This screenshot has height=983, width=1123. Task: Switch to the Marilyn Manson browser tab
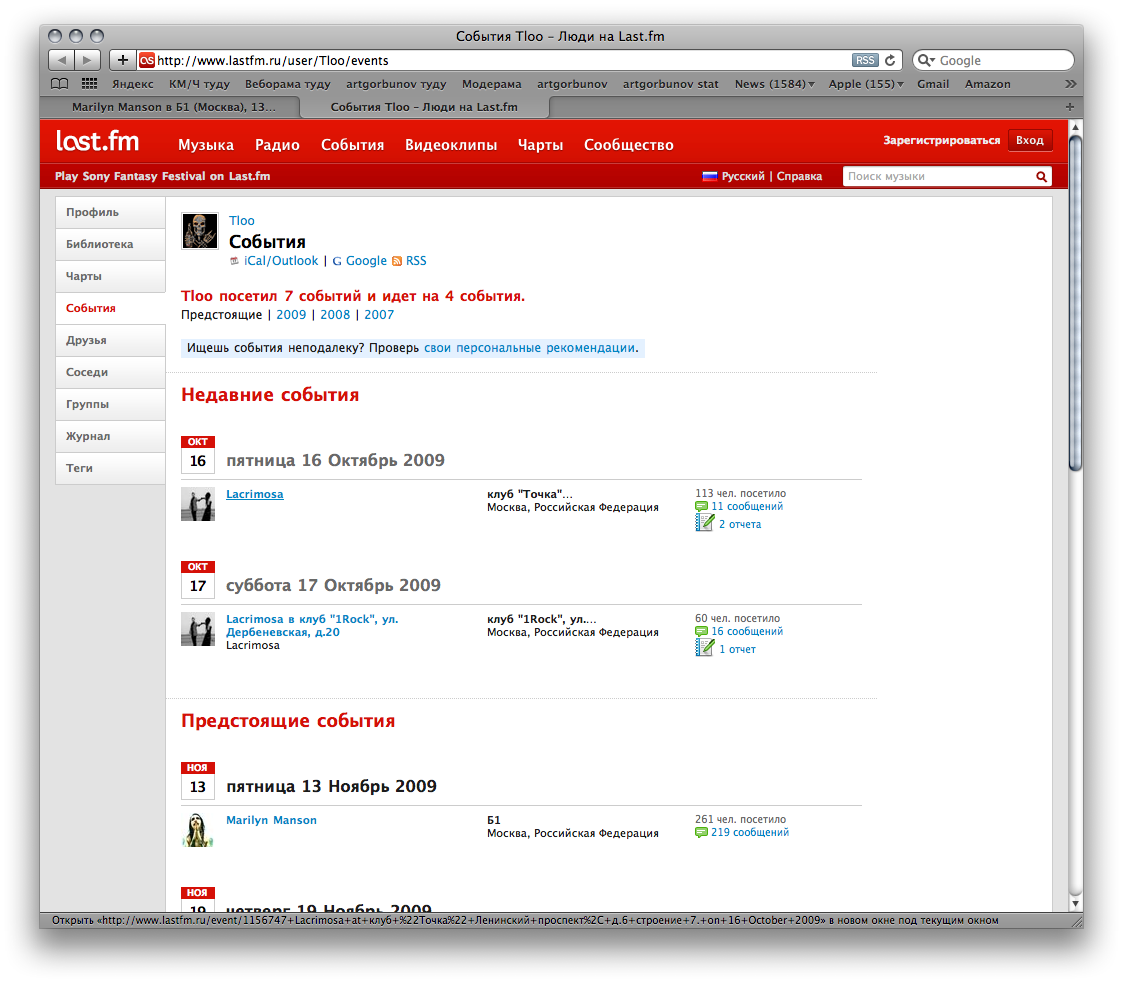point(174,107)
